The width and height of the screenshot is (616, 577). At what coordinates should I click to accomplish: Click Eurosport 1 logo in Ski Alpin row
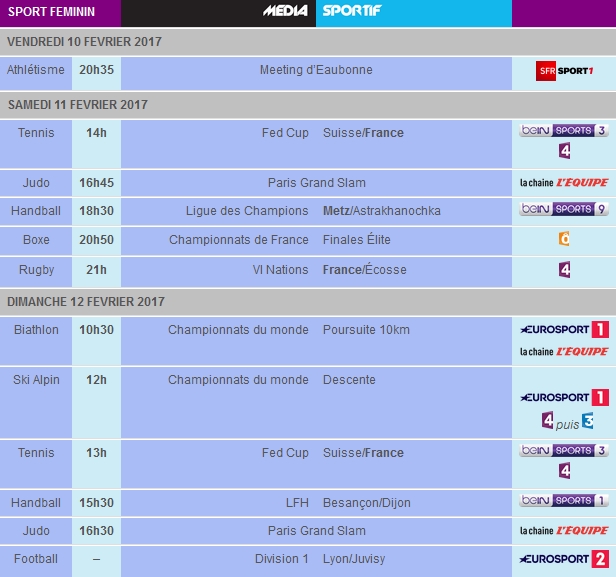(565, 397)
